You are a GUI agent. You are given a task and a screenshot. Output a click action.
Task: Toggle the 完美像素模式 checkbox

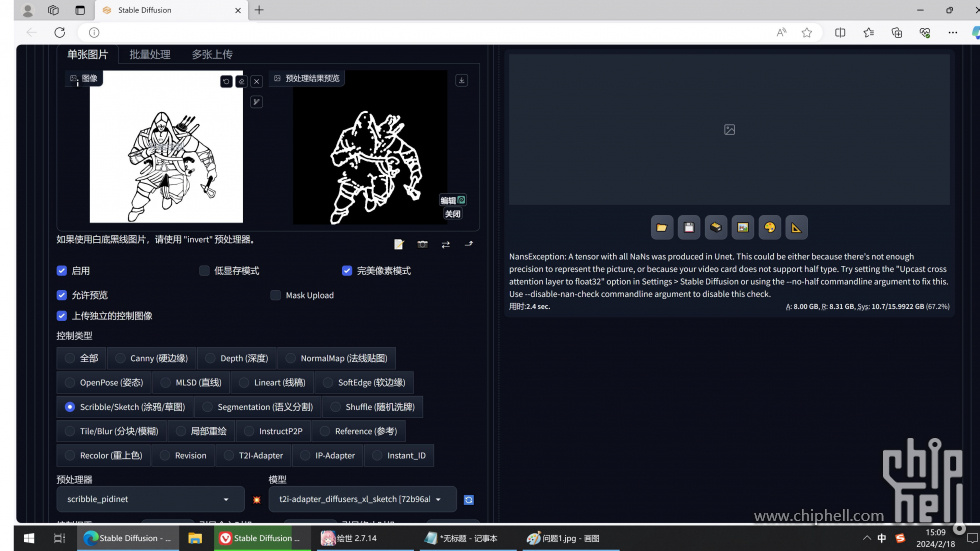coord(347,271)
